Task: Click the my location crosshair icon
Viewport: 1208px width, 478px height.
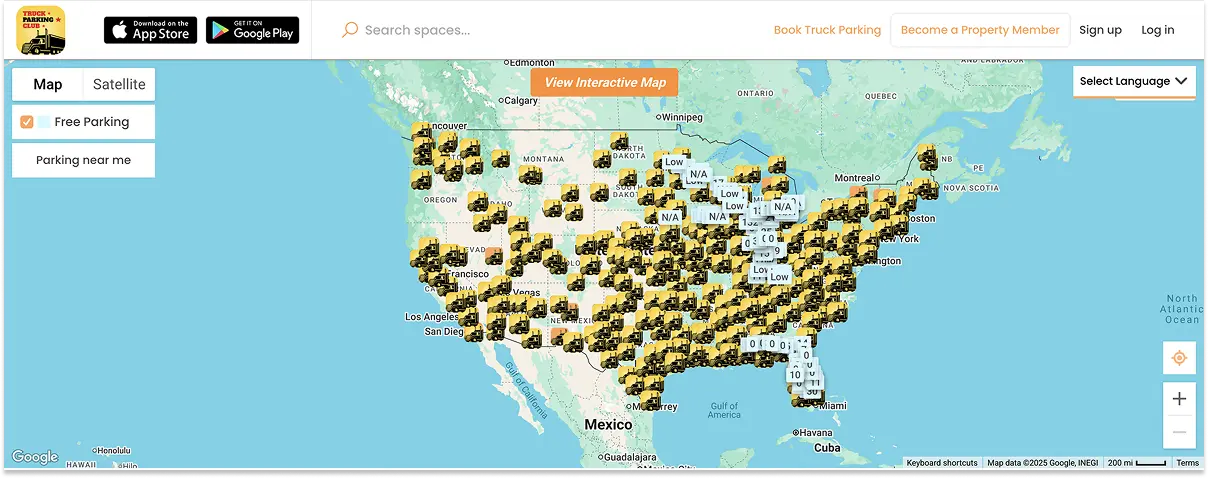Action: [x=1179, y=358]
